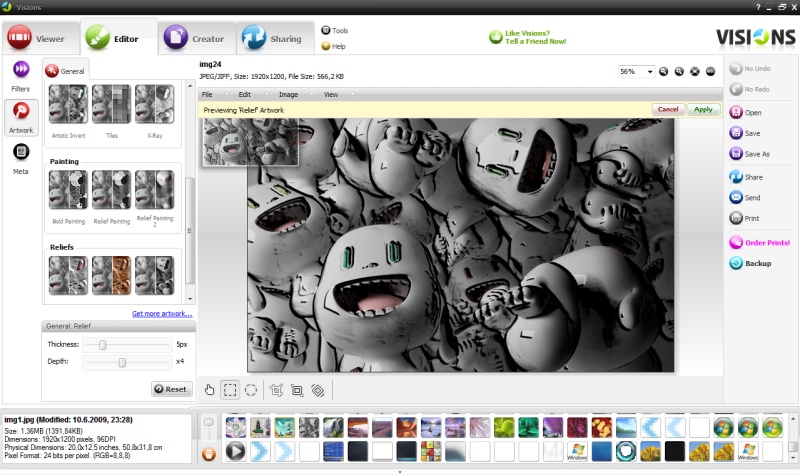The height and width of the screenshot is (475, 800).
Task: Open the Creator tab
Action: pyautogui.click(x=197, y=37)
